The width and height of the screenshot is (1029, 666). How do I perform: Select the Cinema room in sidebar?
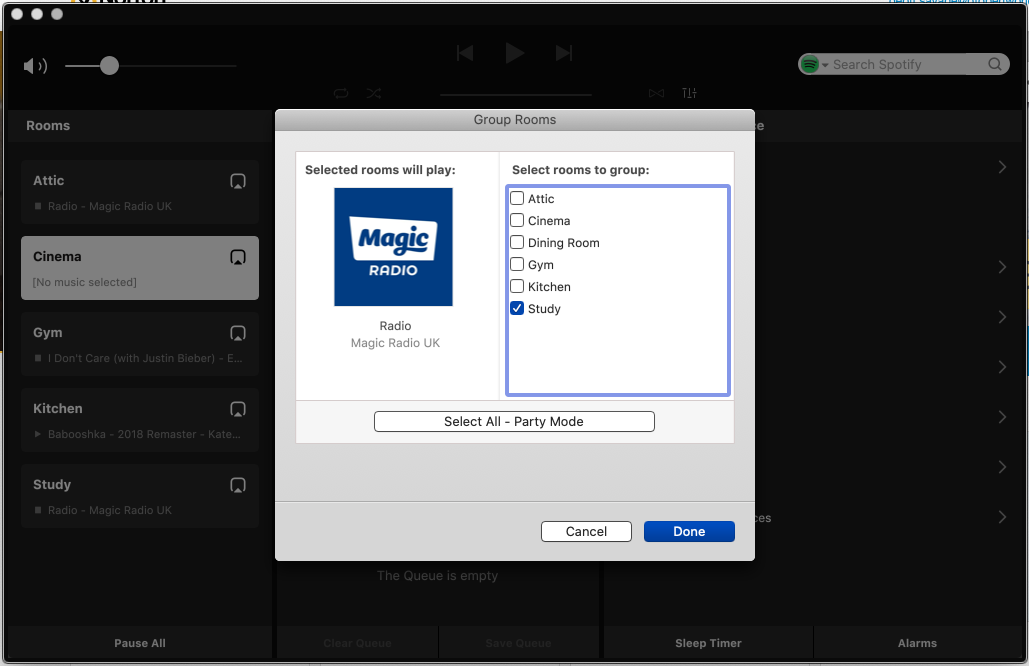[x=140, y=268]
